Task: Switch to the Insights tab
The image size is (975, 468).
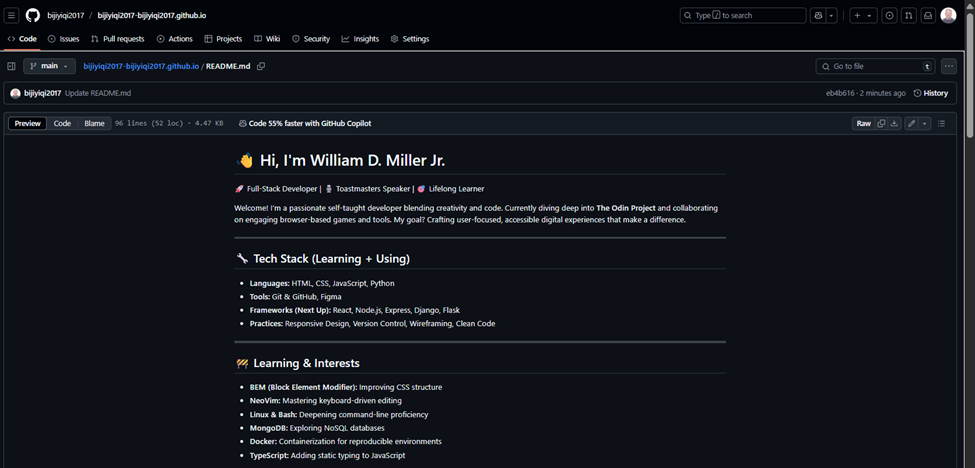Action: tap(360, 39)
